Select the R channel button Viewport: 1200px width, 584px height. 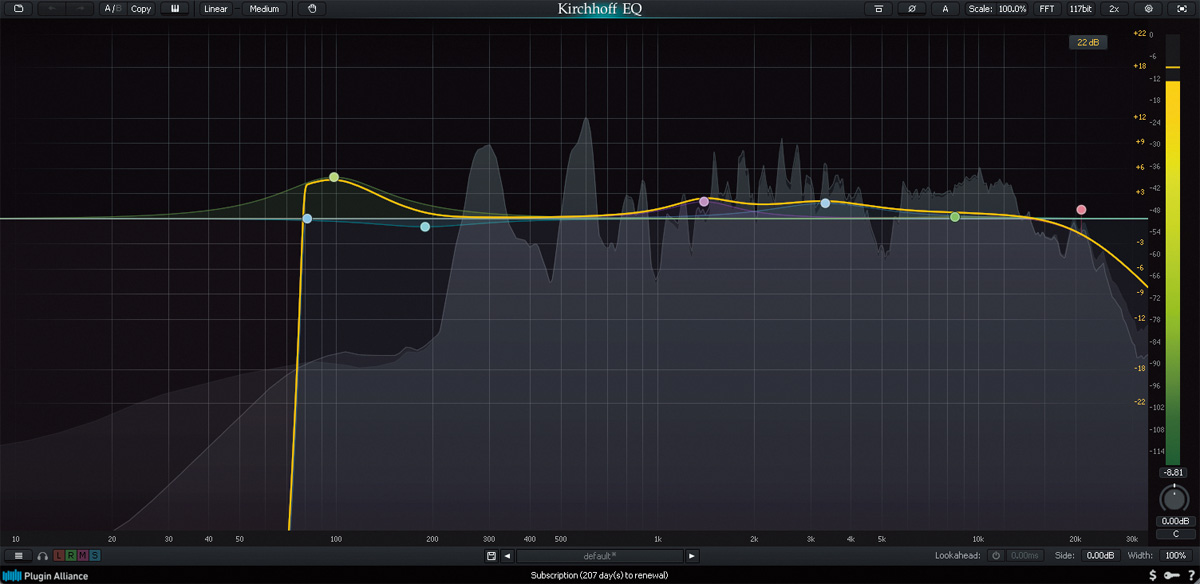pos(70,555)
